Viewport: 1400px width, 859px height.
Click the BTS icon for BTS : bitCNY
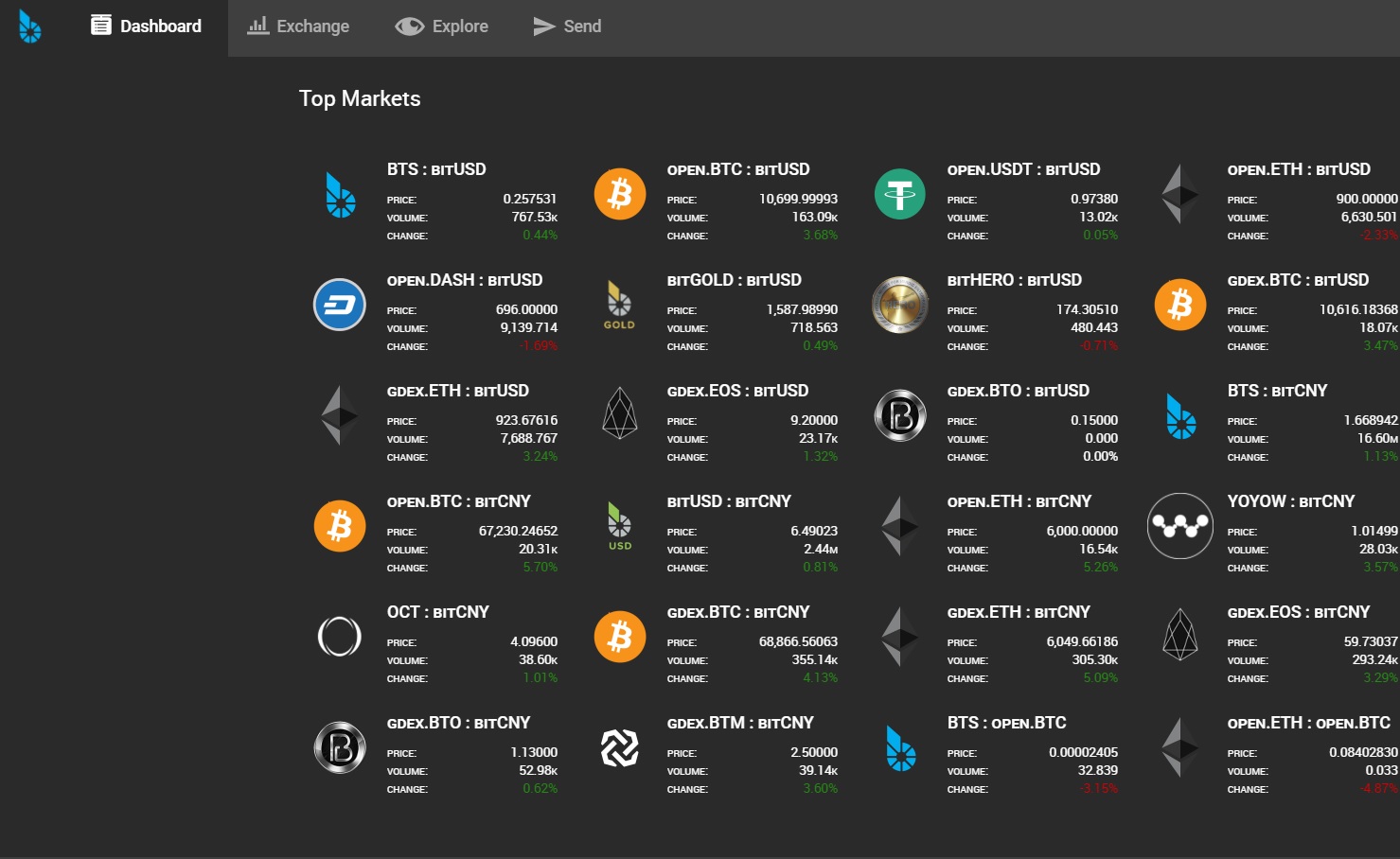click(1180, 416)
